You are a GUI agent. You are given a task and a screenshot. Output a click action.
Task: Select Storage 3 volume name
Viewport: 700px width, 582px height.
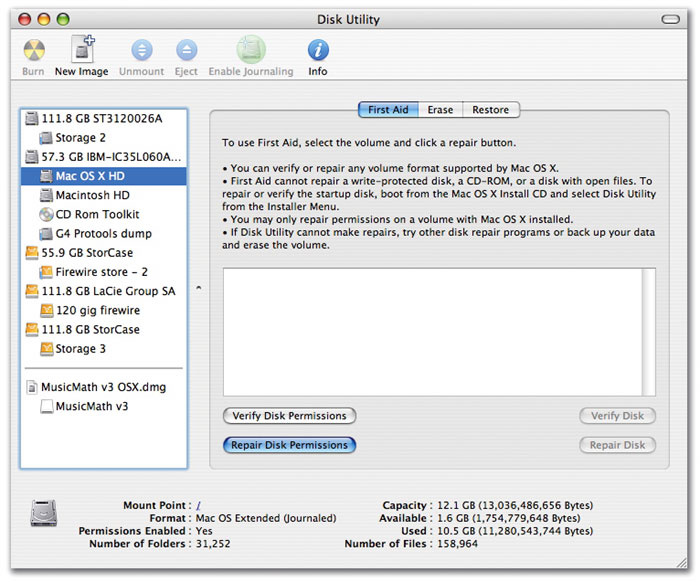click(x=80, y=349)
